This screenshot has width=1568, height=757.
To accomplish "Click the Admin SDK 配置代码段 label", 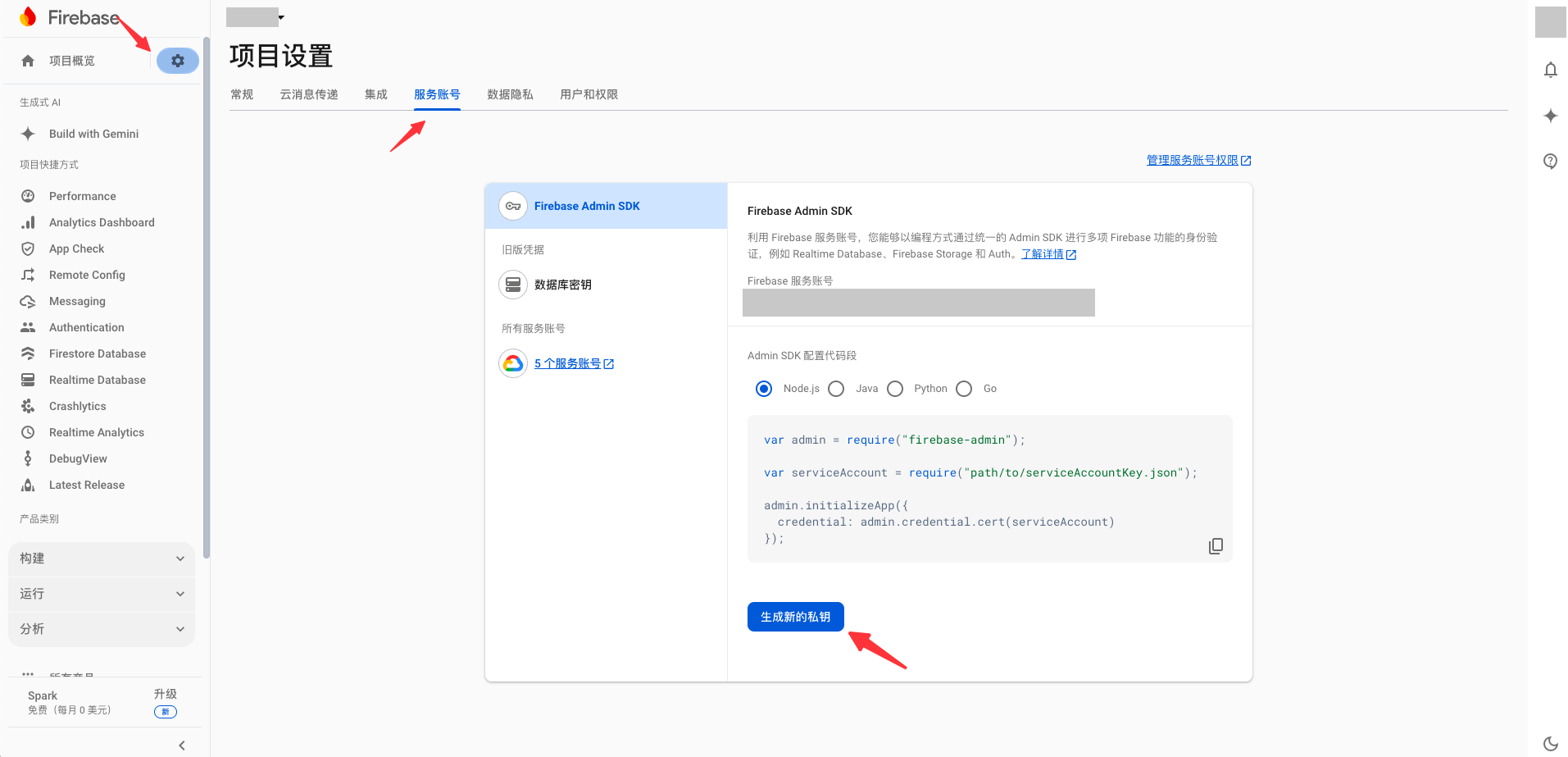I will point(802,355).
